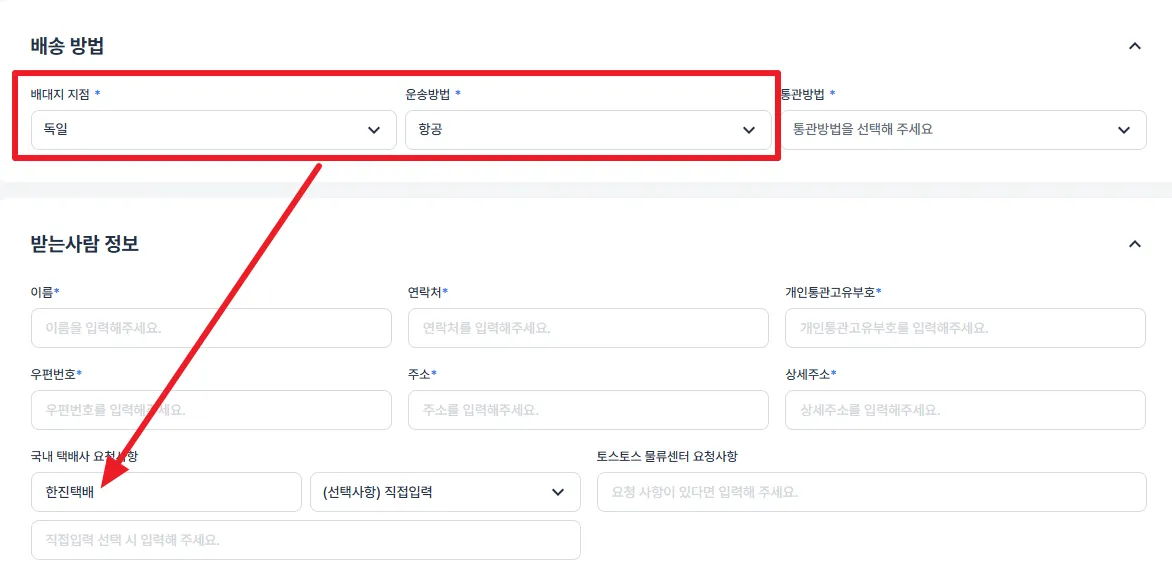Image resolution: width=1172 pixels, height=584 pixels.
Task: Focus the 직접입력 선택 시 입력 field
Action: pyautogui.click(x=306, y=540)
